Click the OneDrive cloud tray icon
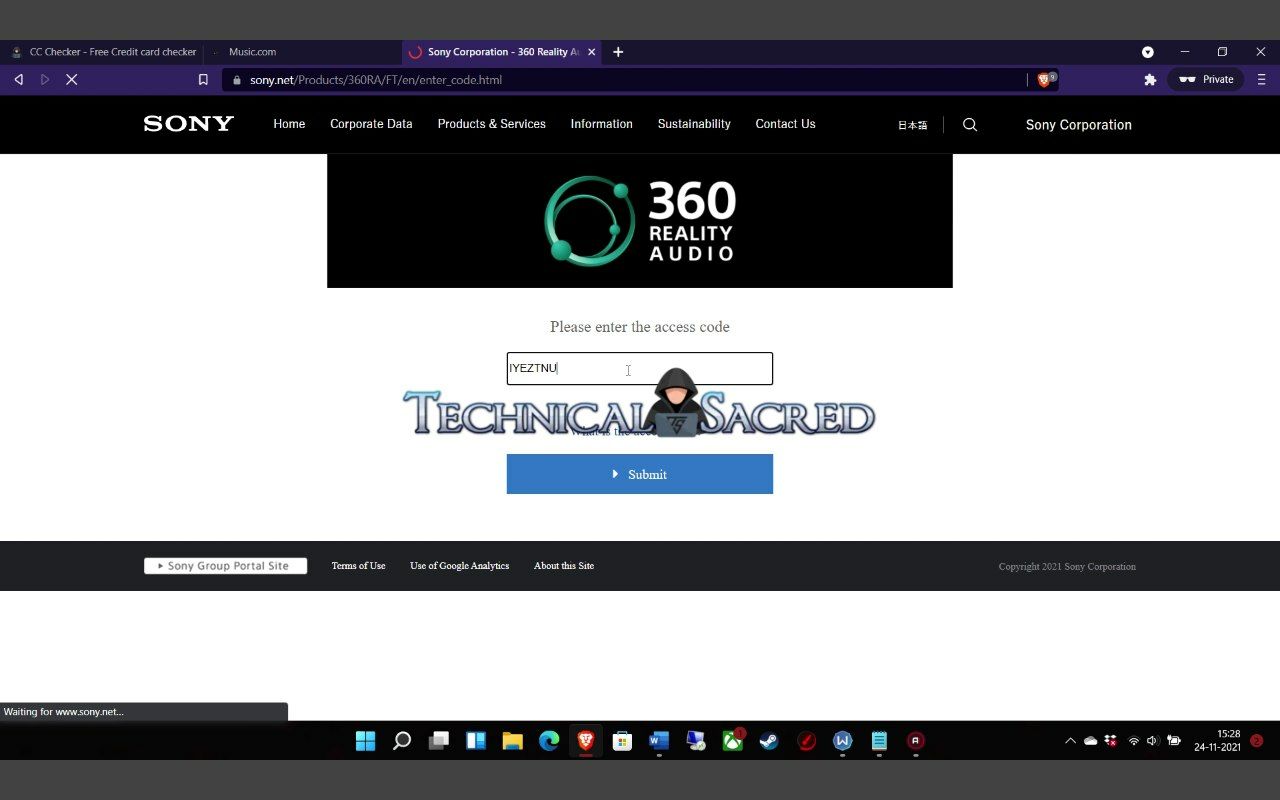 pyautogui.click(x=1091, y=741)
